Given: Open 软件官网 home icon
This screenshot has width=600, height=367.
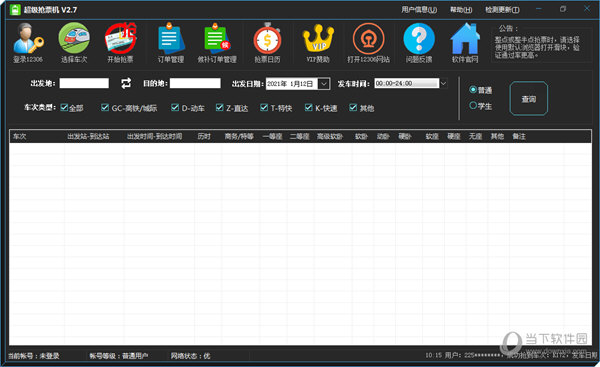Looking at the screenshot, I should click(x=465, y=42).
